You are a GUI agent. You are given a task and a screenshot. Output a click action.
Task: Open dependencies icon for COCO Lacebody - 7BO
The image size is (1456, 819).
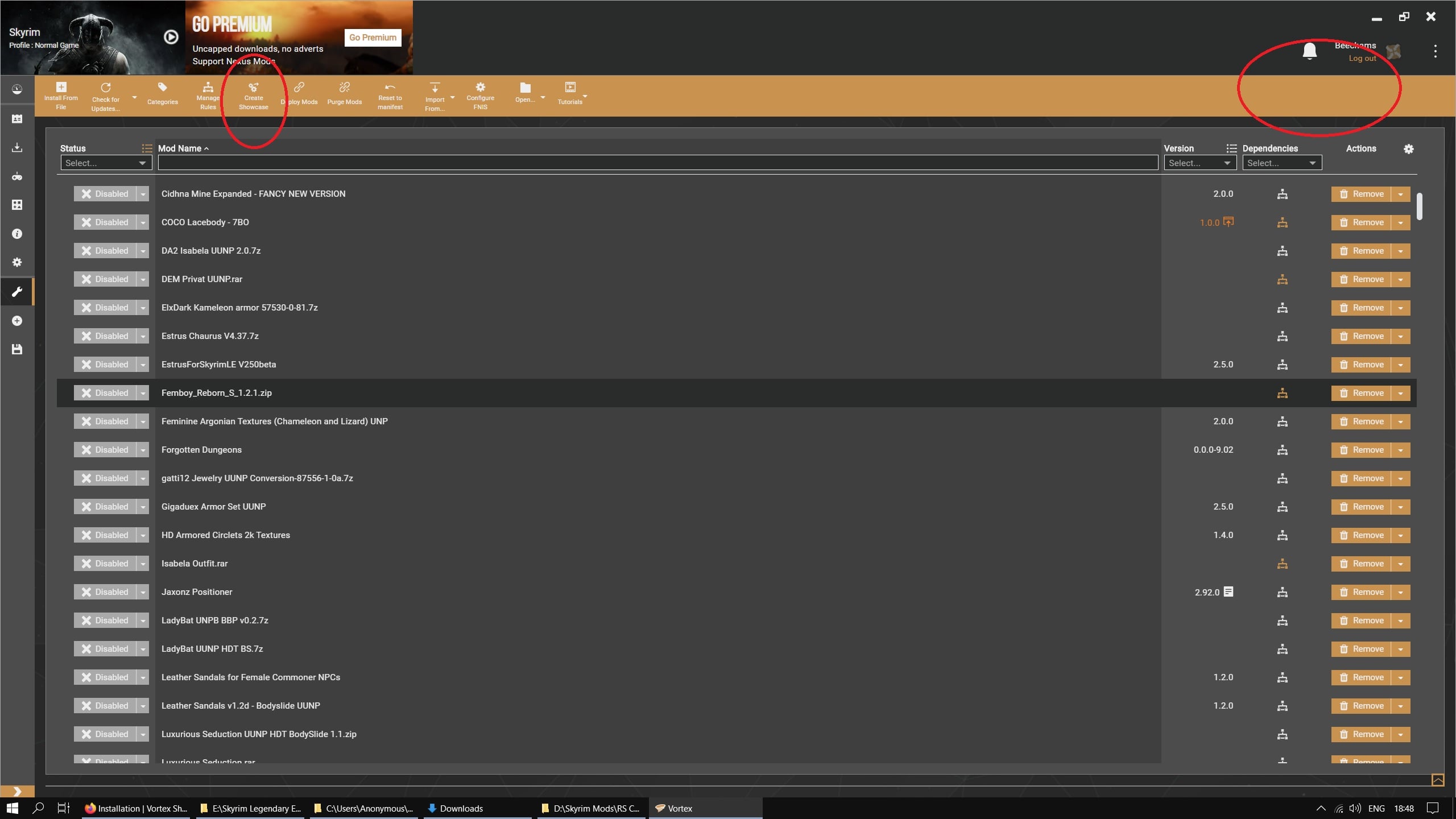point(1282,222)
